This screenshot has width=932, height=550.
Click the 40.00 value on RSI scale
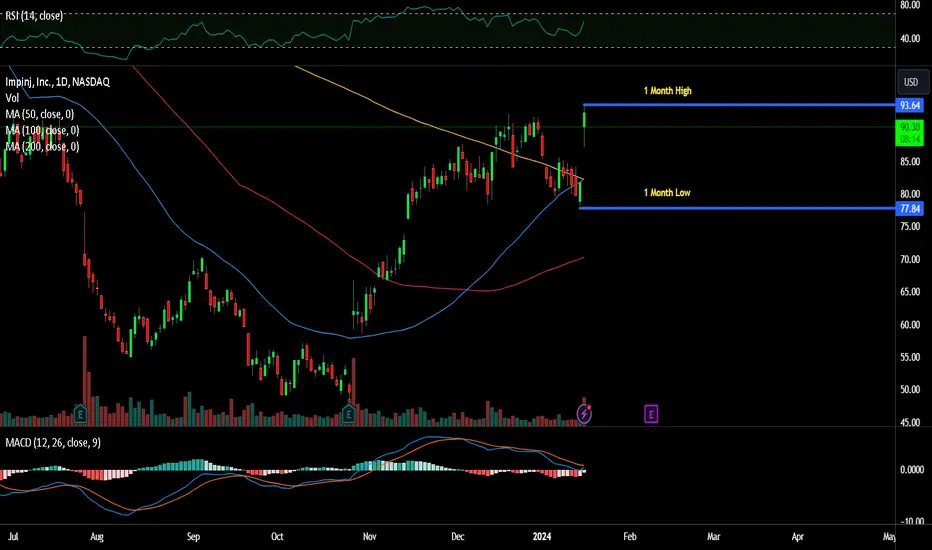pyautogui.click(x=910, y=39)
